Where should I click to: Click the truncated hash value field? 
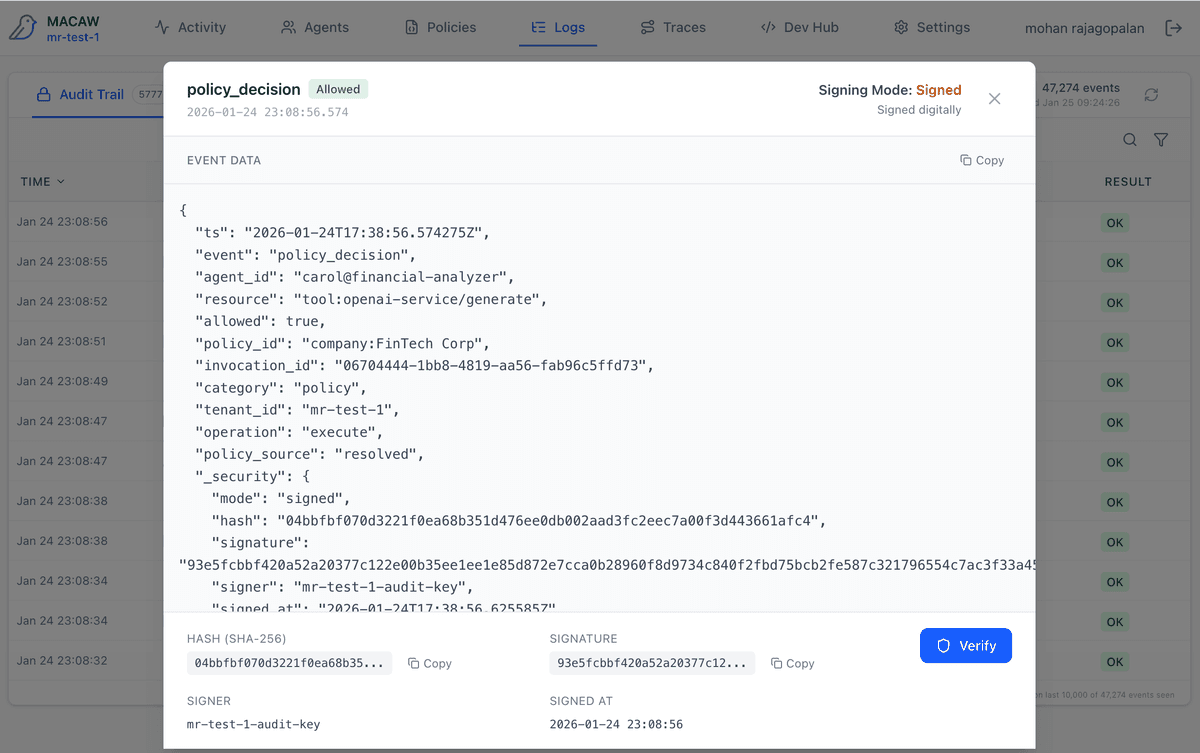click(289, 663)
